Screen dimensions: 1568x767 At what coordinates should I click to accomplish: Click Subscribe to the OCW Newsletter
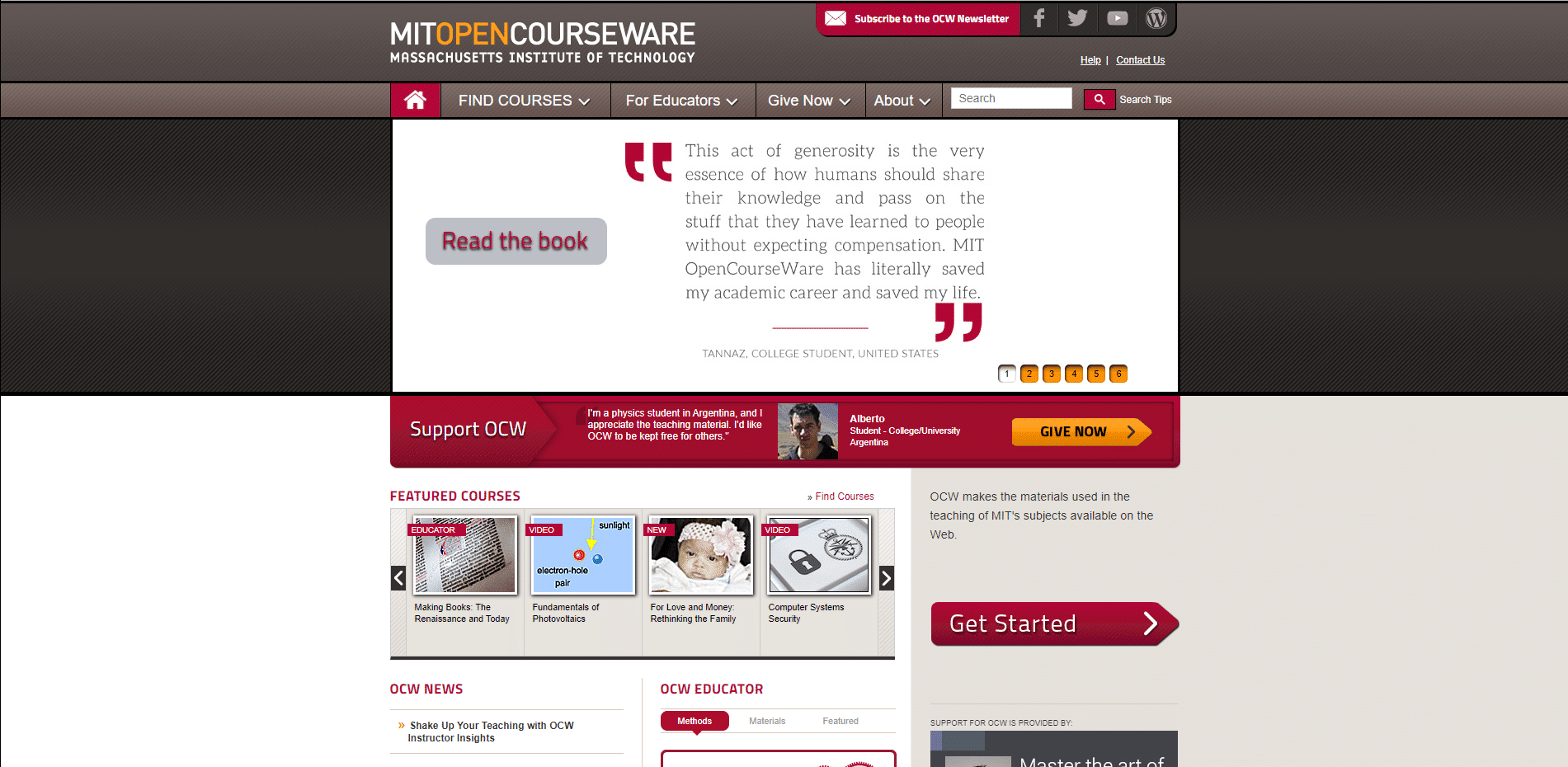point(931,19)
